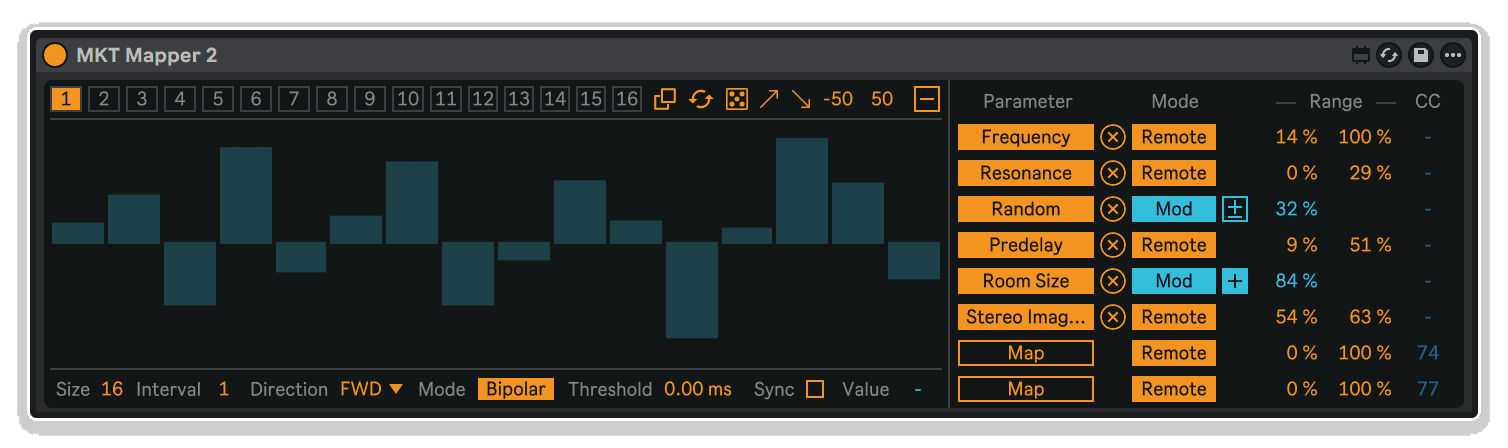Viewport: 1508px width, 448px height.
Task: Click the tallest step bar in the sequencer
Action: point(802,191)
